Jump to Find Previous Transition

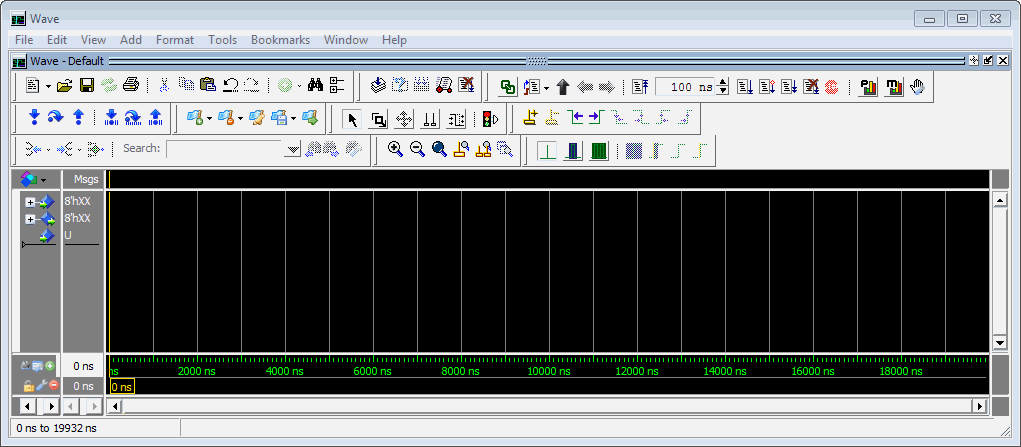[574, 118]
